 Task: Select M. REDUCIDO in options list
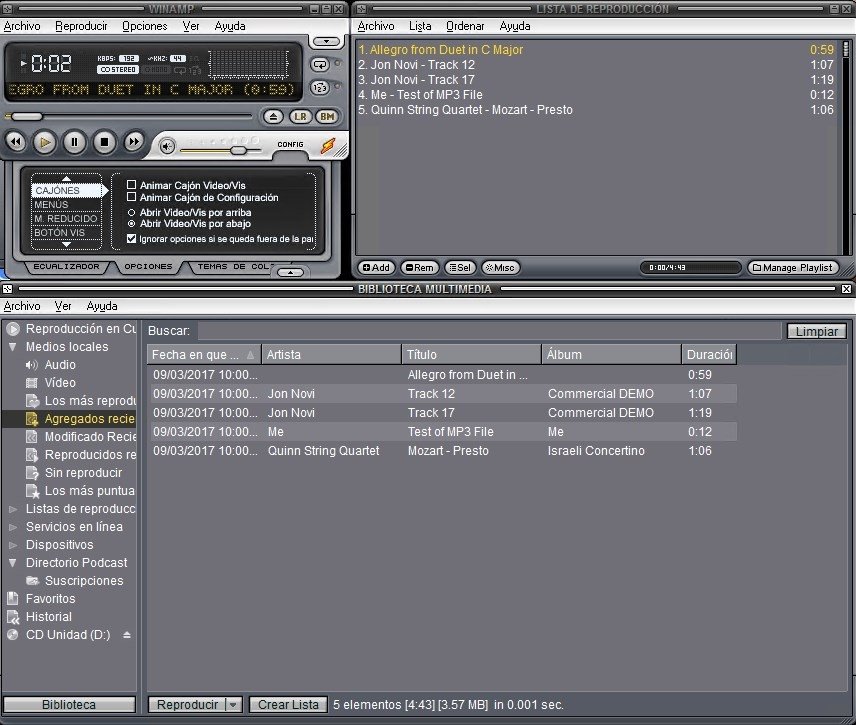point(67,218)
